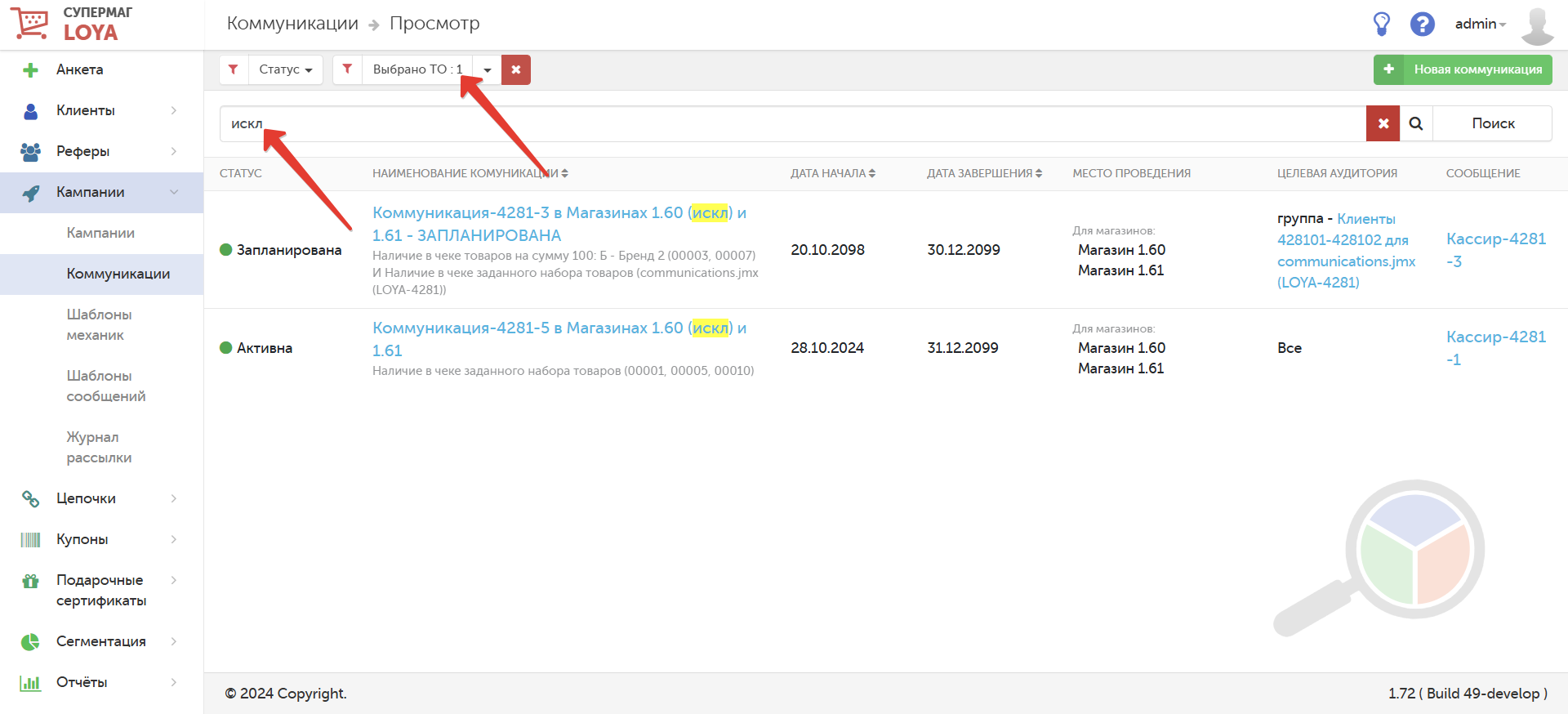Click the funnel icon beside Выбрано ТО

[x=347, y=69]
